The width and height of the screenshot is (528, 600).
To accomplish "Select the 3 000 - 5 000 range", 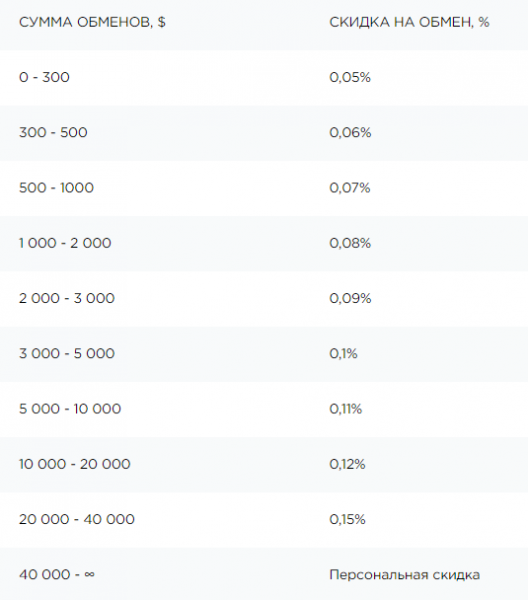I will (x=67, y=354).
